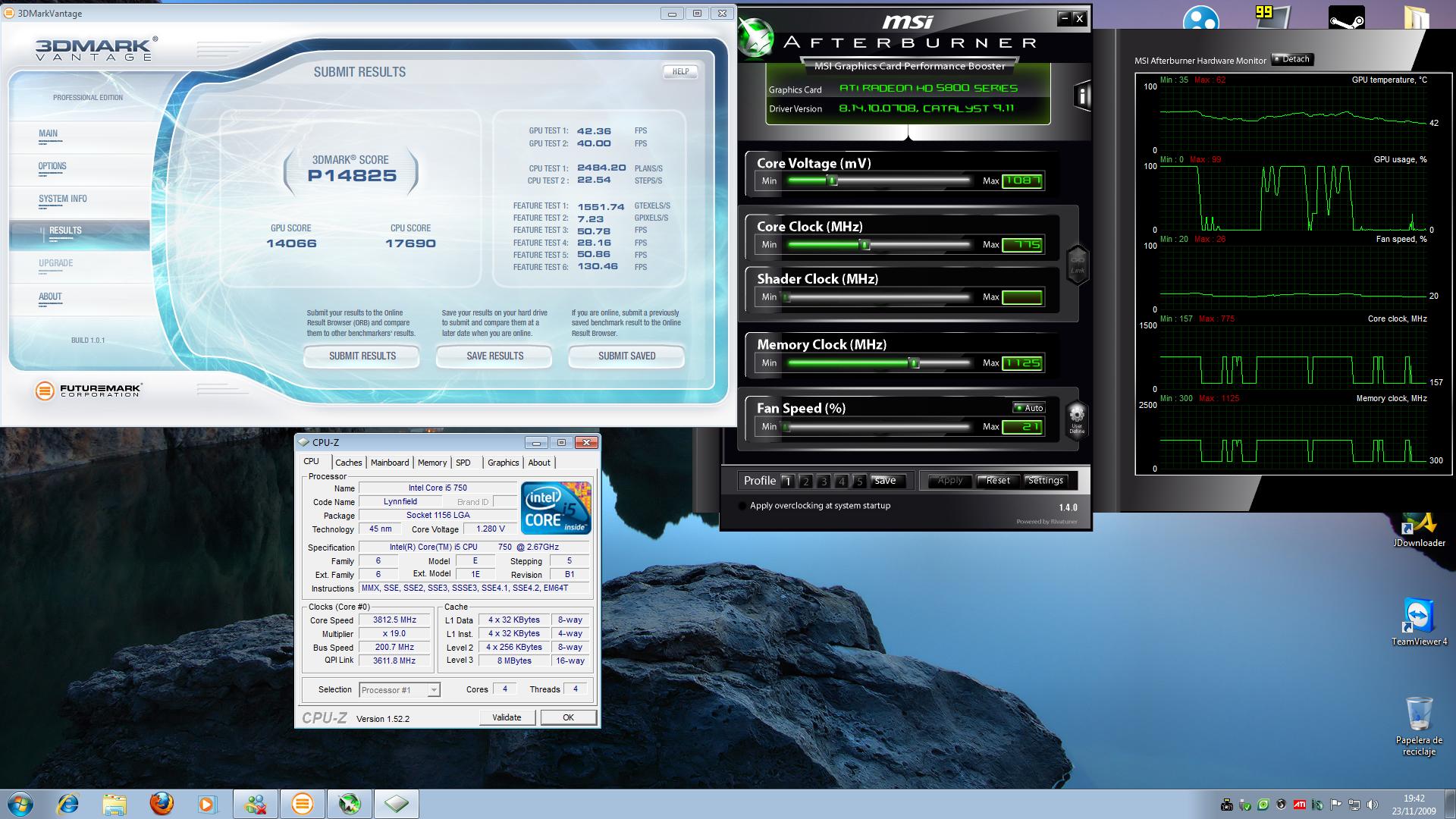Viewport: 1456px width, 819px height.
Task: Detach the Afterburner Hardware Monitor
Action: pyautogui.click(x=1292, y=59)
